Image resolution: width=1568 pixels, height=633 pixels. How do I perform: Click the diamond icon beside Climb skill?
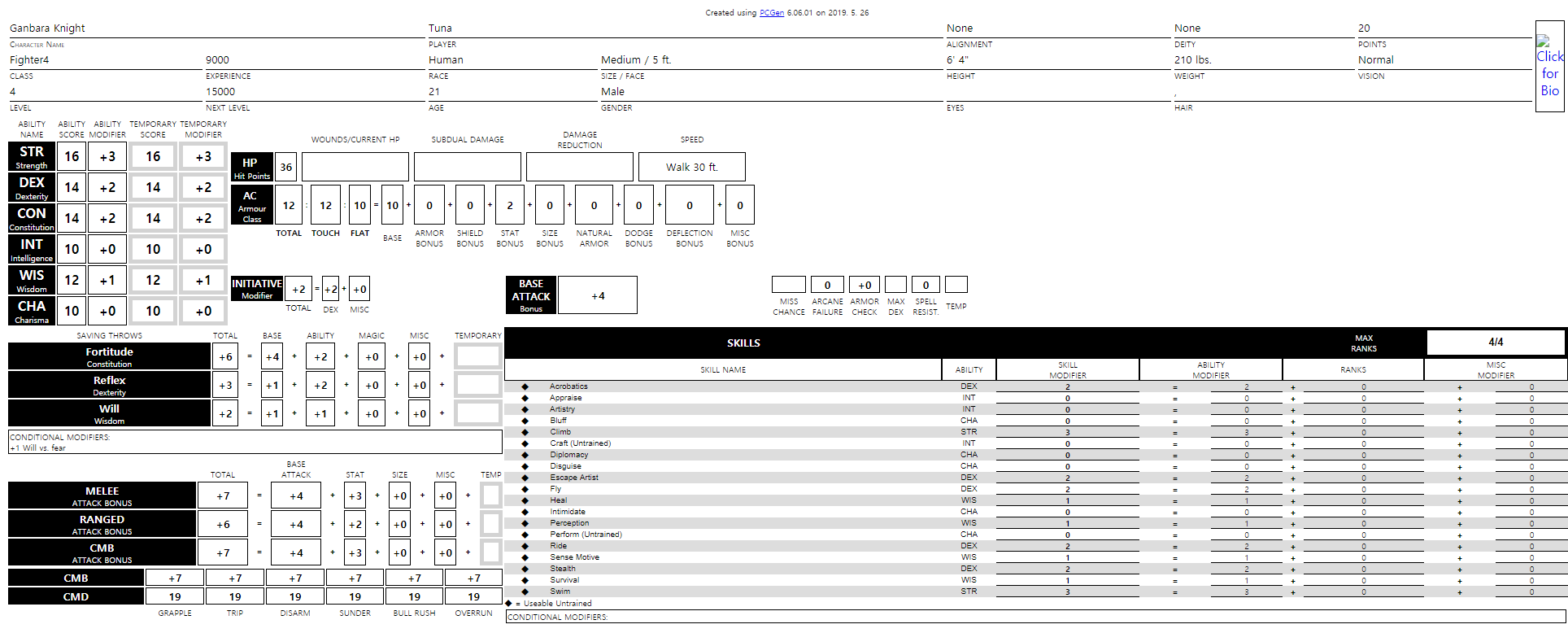coord(525,432)
